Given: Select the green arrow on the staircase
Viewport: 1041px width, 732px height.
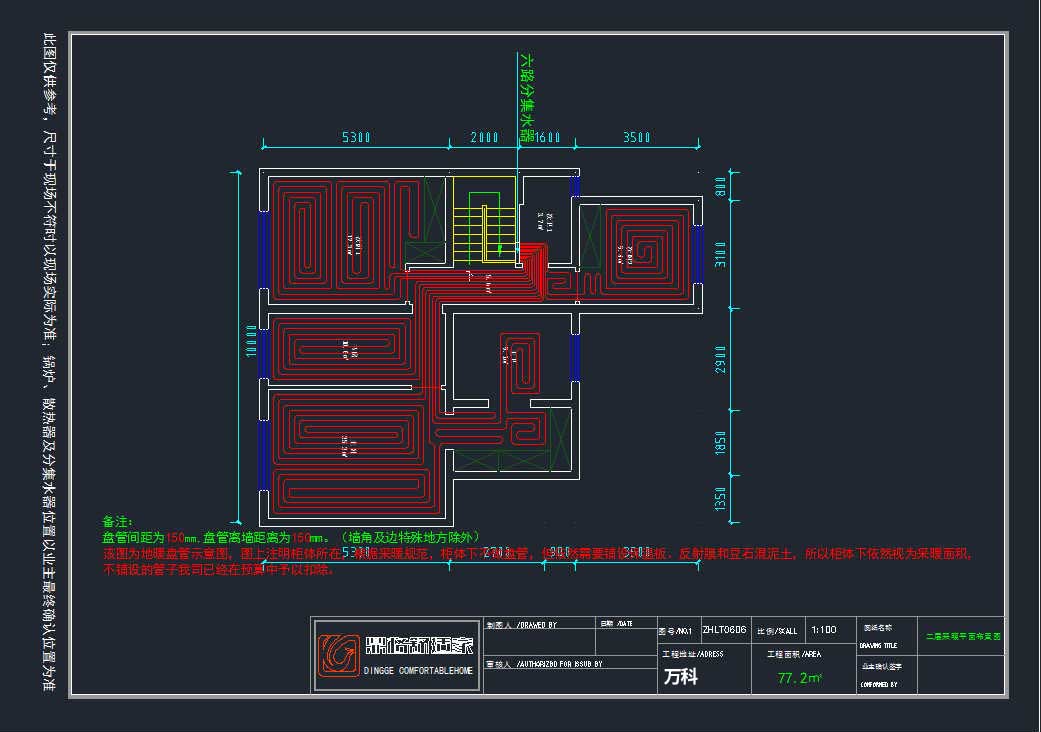Looking at the screenshot, I should click(502, 245).
